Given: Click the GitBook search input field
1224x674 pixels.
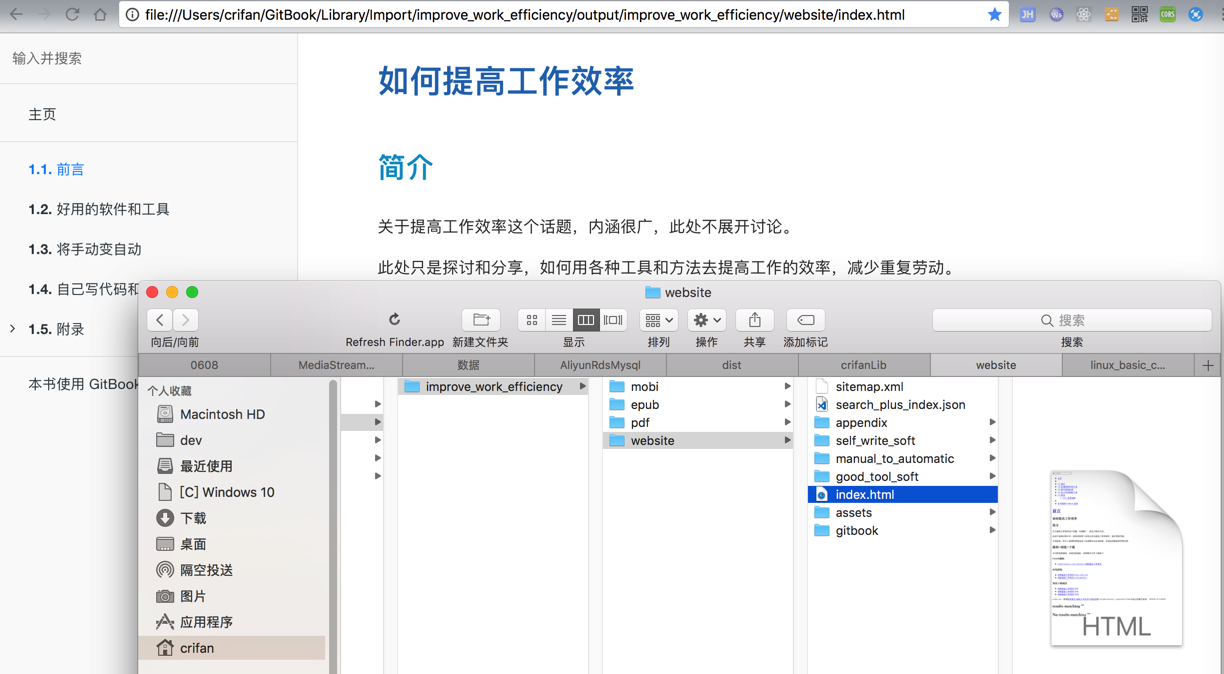Looking at the screenshot, I should pyautogui.click(x=148, y=58).
